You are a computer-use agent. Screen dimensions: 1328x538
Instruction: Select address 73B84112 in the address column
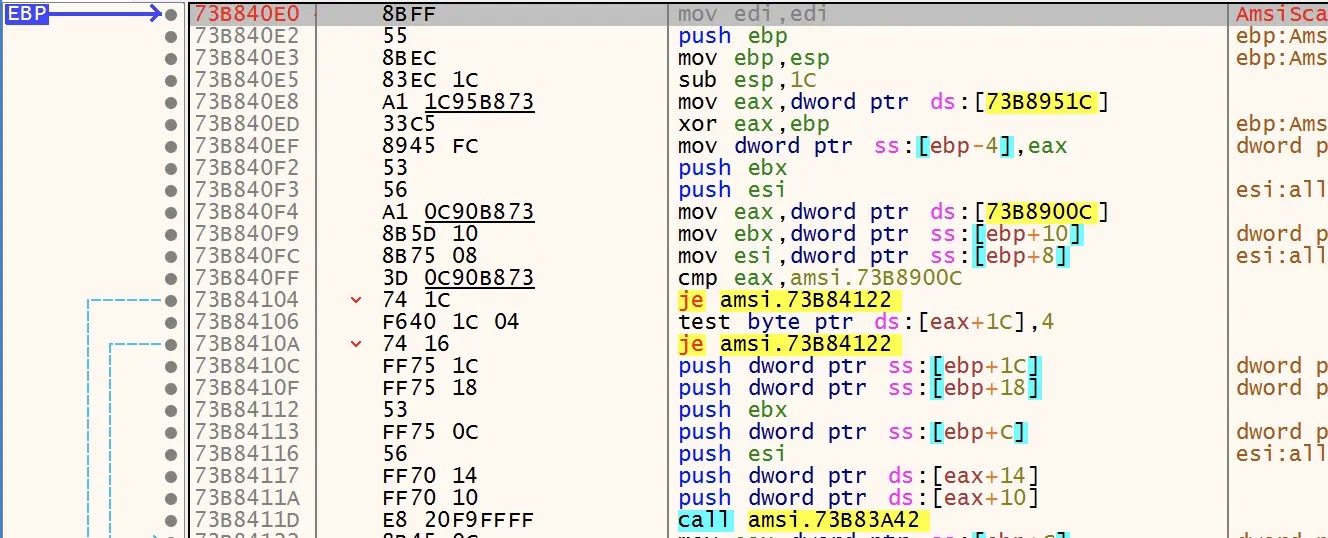[x=246, y=410]
